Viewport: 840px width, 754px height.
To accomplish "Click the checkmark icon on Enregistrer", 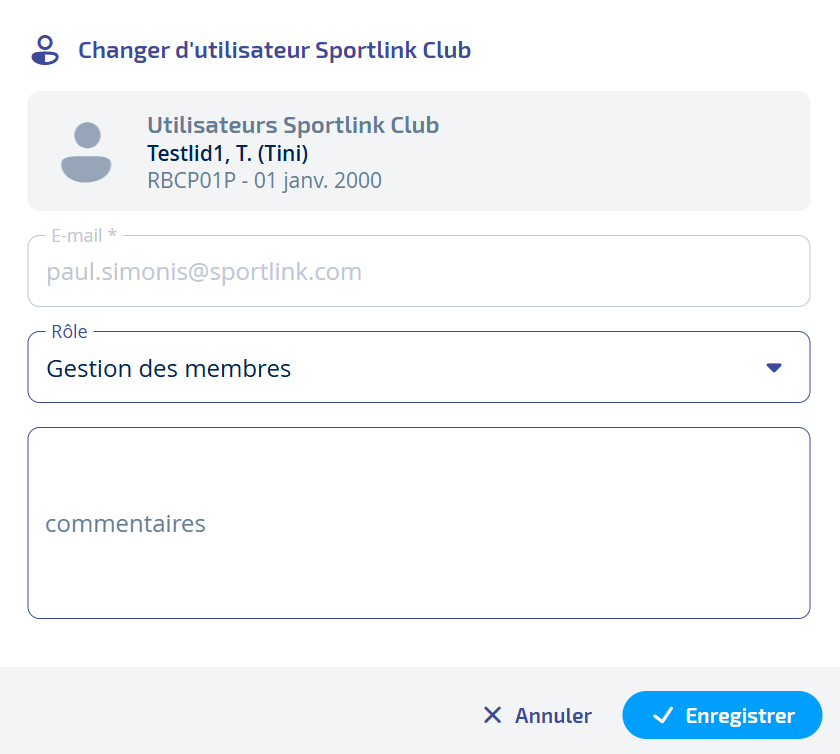I will (x=662, y=715).
